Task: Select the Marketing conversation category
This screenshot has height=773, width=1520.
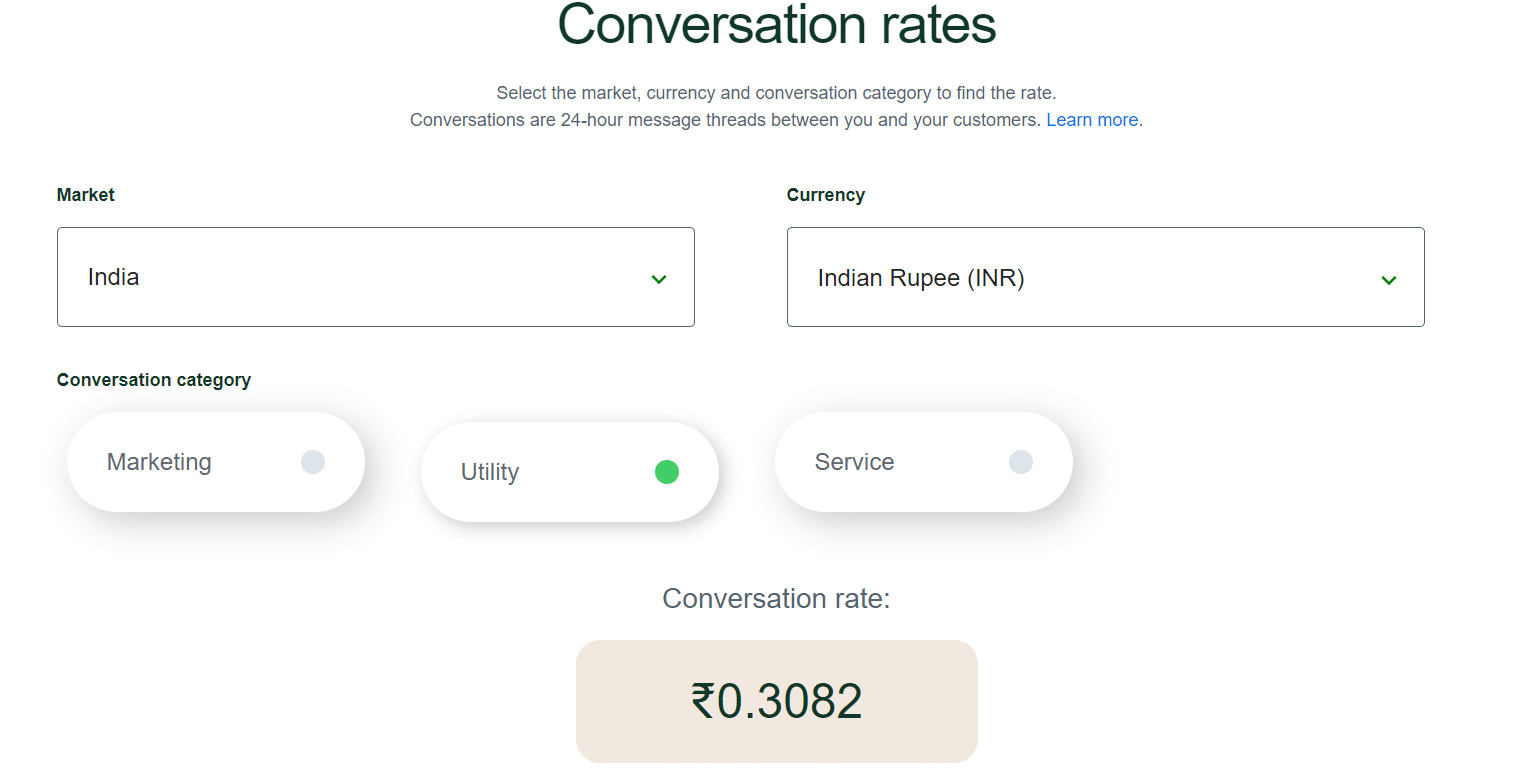Action: click(215, 461)
